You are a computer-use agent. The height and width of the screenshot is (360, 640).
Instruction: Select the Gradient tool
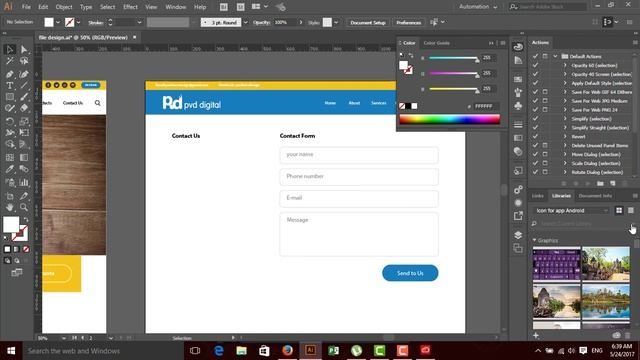24,158
